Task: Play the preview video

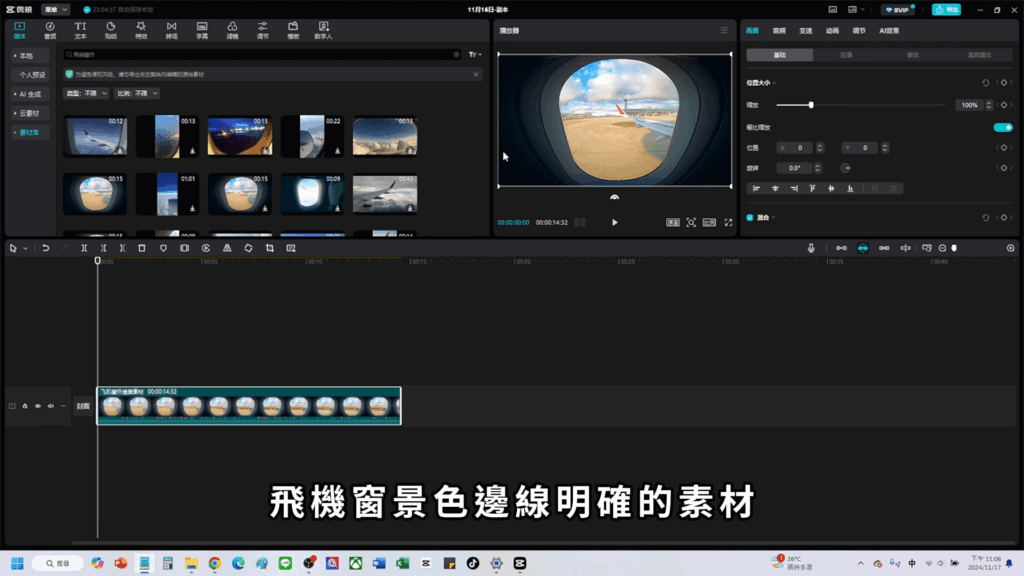Action: click(x=615, y=223)
